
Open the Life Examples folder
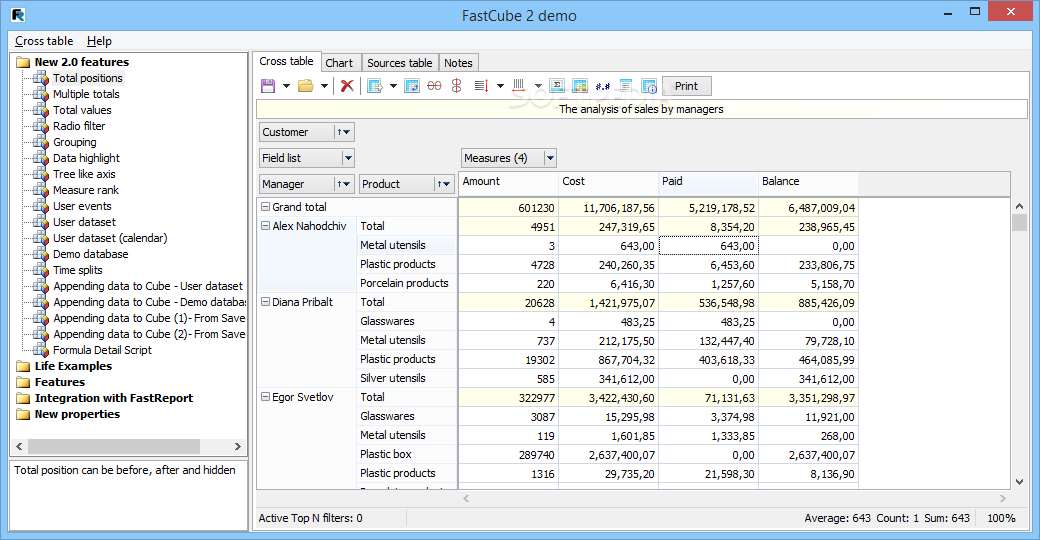[x=73, y=366]
